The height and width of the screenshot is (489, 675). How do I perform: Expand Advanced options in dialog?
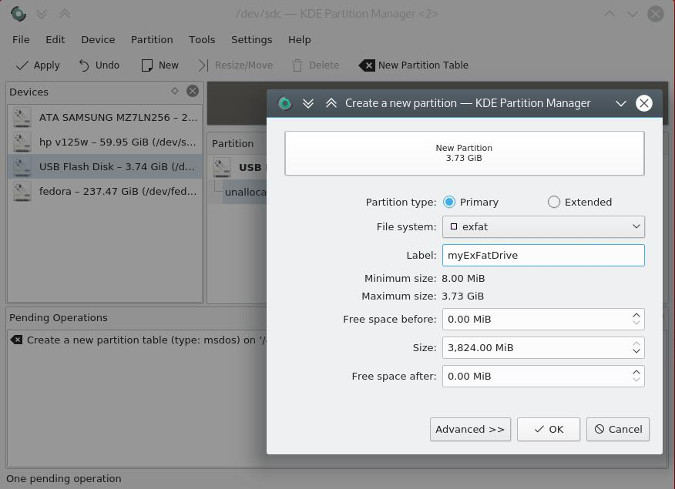[470, 429]
